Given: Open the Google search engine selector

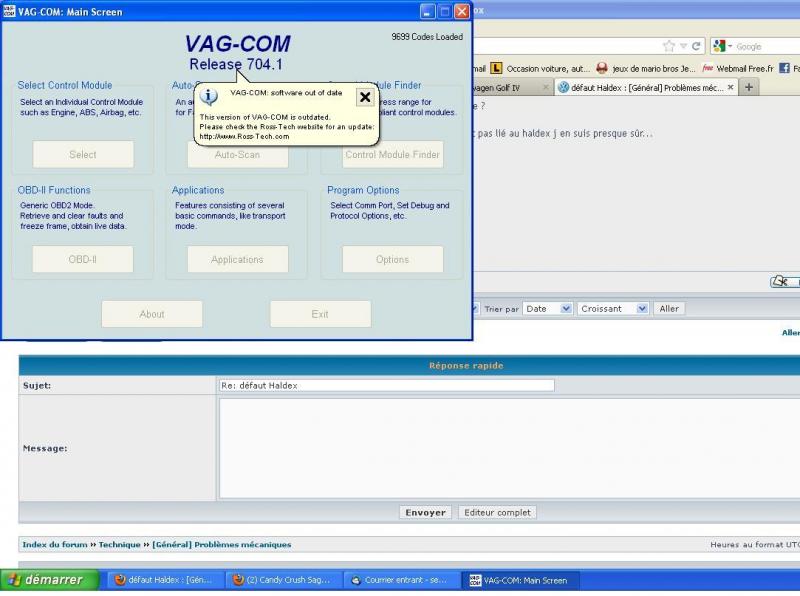Looking at the screenshot, I should click(x=722, y=46).
